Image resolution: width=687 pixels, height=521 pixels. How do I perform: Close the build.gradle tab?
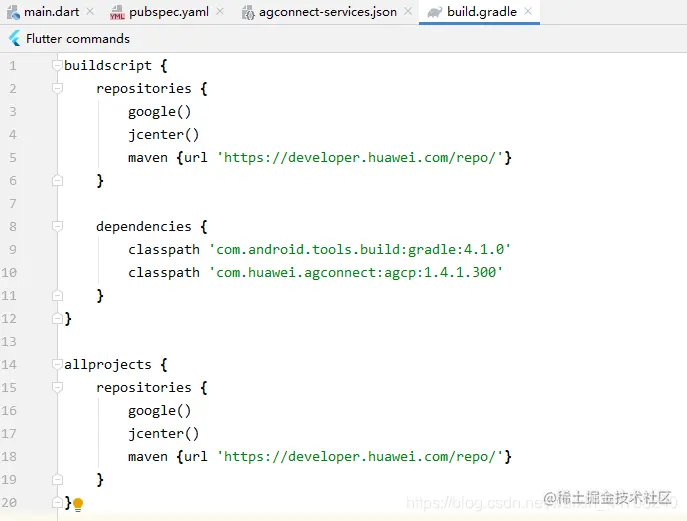528,11
